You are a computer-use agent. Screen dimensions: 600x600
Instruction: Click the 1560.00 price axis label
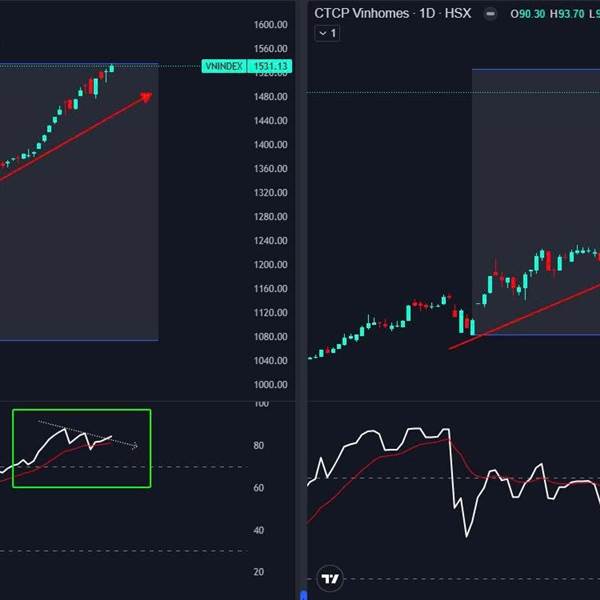click(x=271, y=49)
